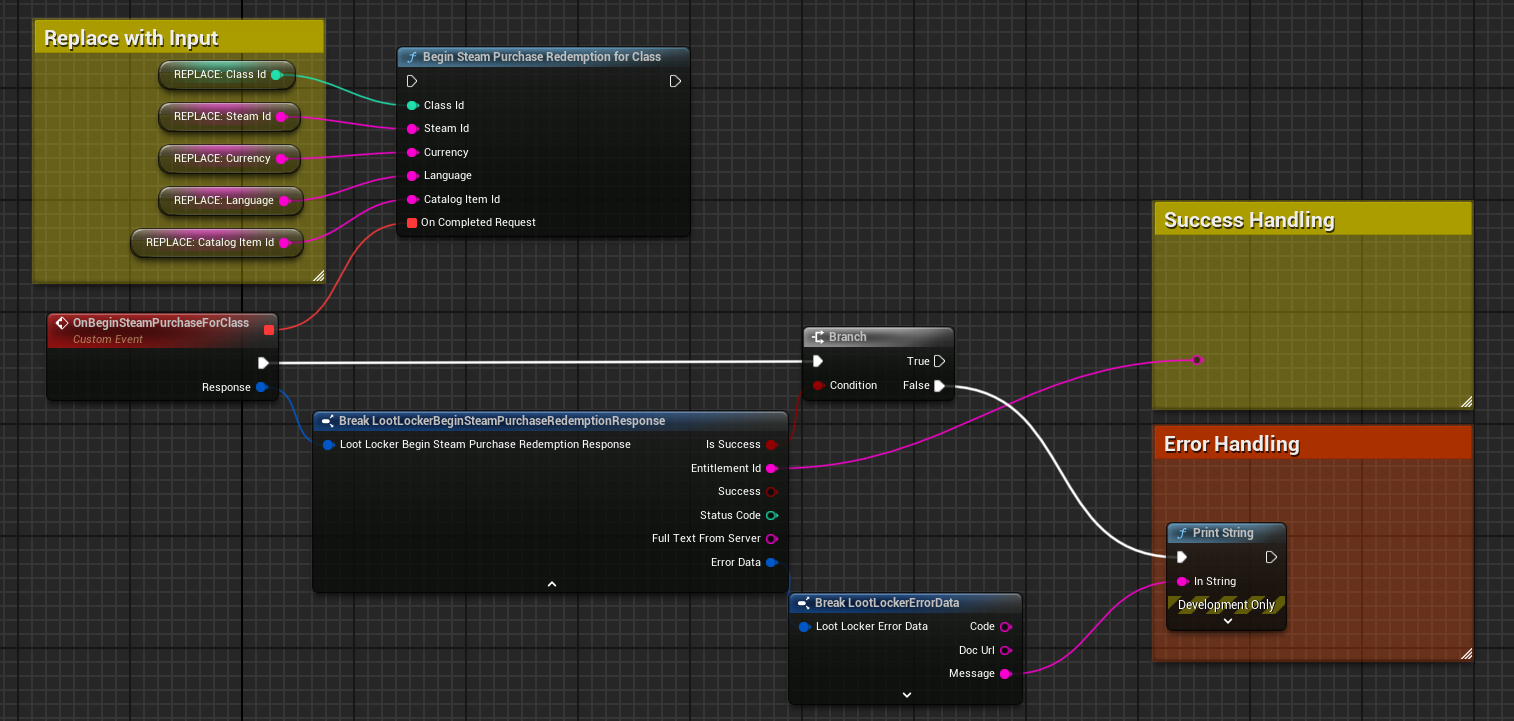The image size is (1514, 721).
Task: Click the Branch Condition input pin
Action: [817, 386]
